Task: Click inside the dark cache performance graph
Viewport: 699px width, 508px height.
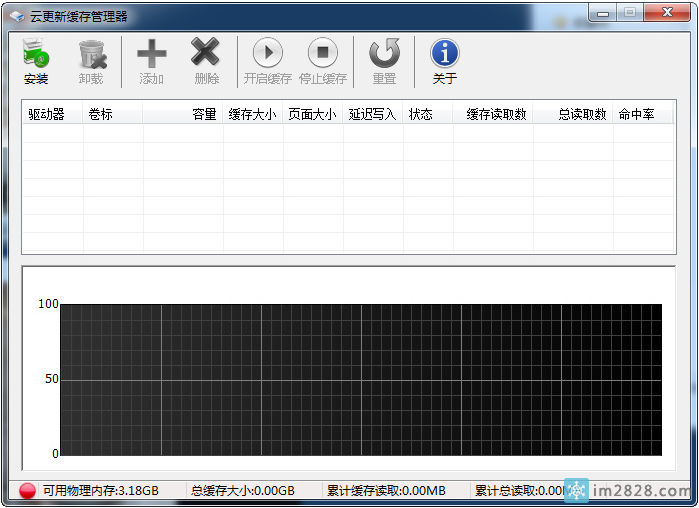Action: (x=360, y=379)
